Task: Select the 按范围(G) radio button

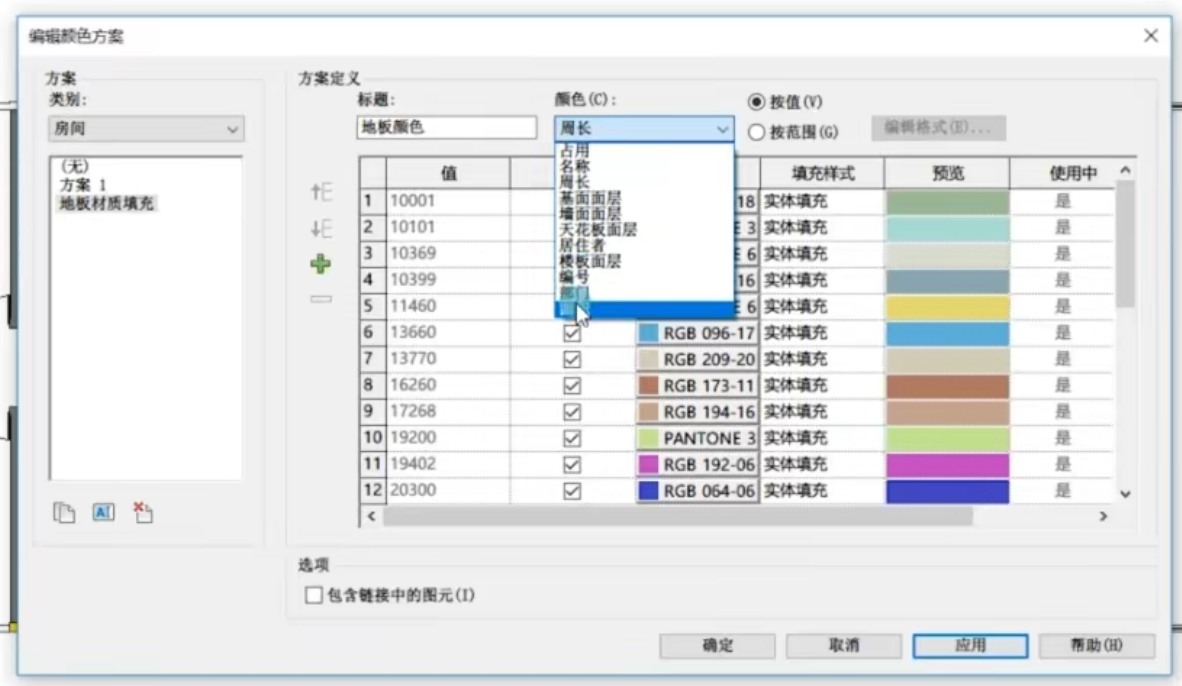Action: 756,132
